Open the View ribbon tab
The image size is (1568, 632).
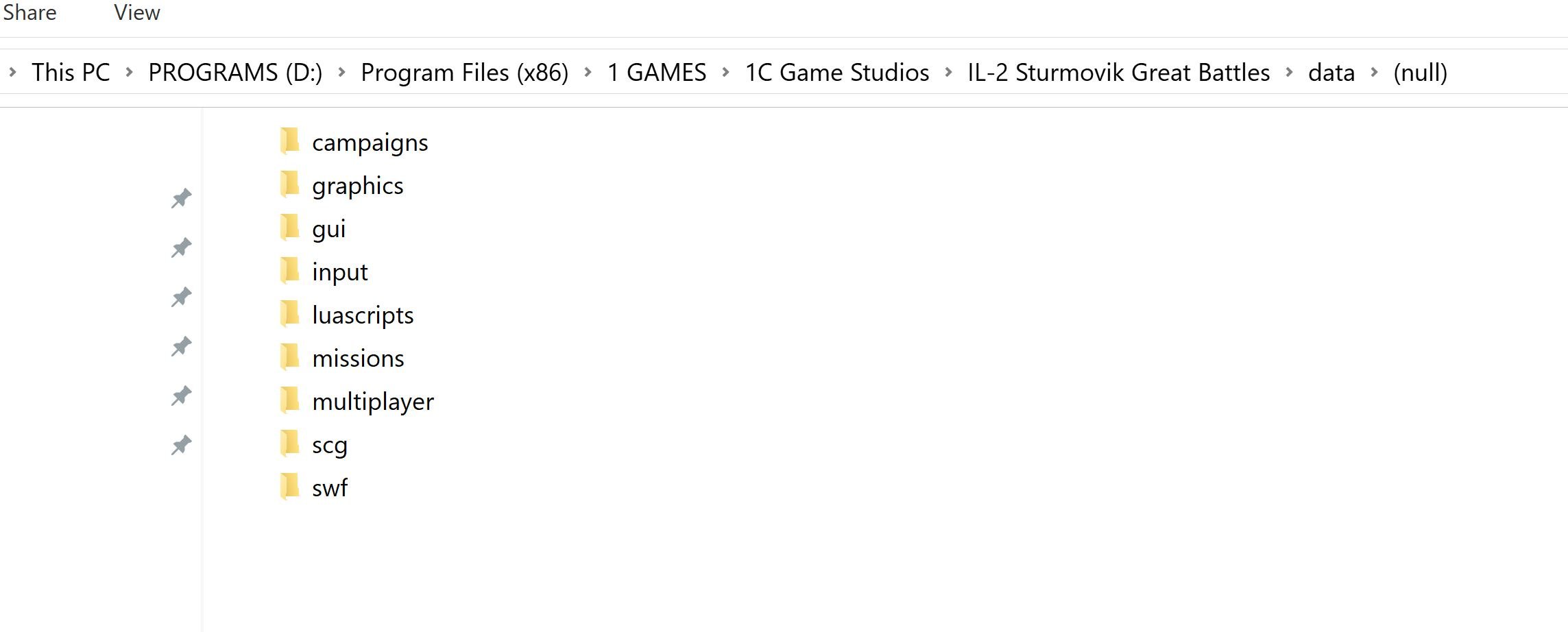tap(137, 12)
